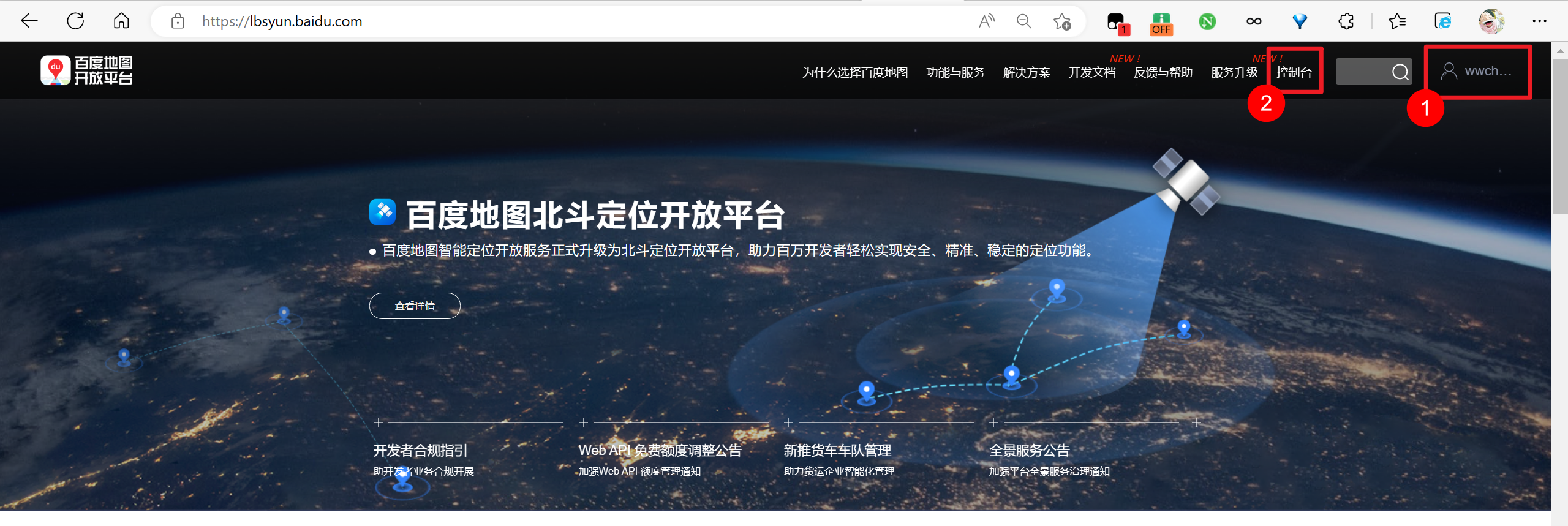View site information lock icon
Viewport: 1568px width, 526px height.
178,21
